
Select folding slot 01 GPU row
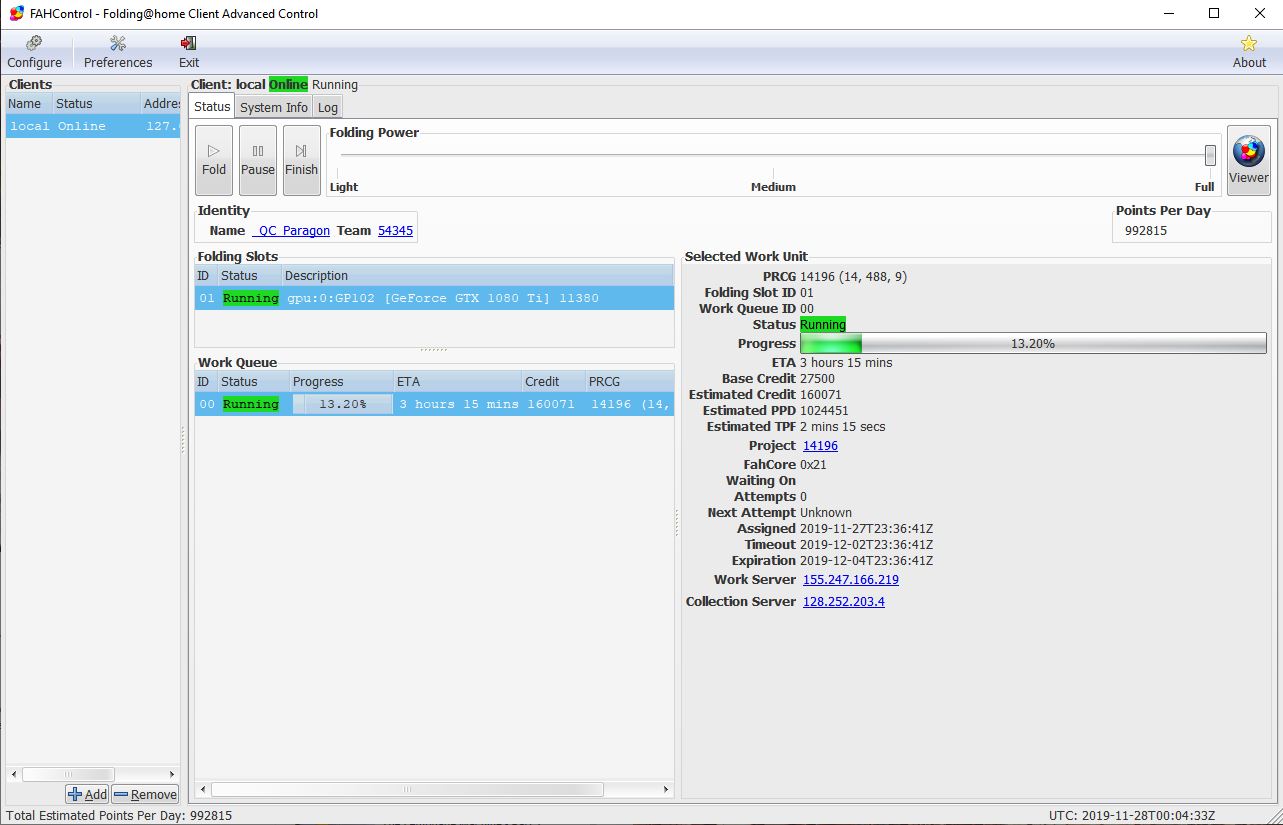click(433, 298)
